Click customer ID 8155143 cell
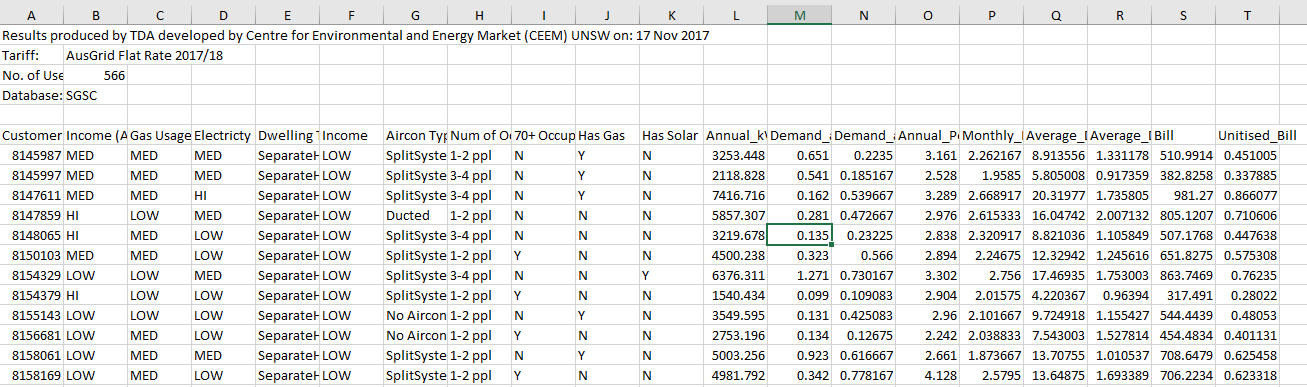Image resolution: width=1307 pixels, height=387 pixels. coord(33,317)
